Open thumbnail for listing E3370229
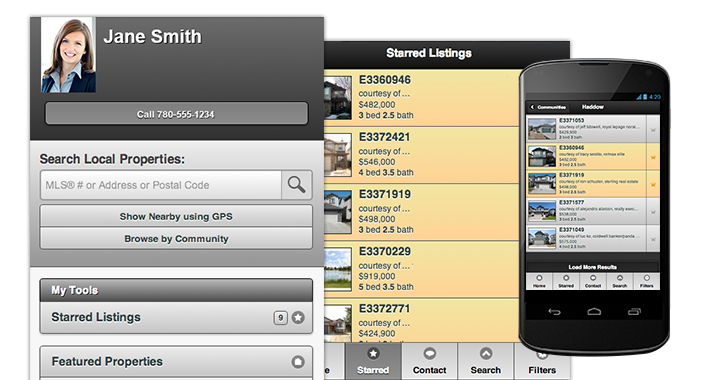Viewport: 712px width, 380px height. 337,269
